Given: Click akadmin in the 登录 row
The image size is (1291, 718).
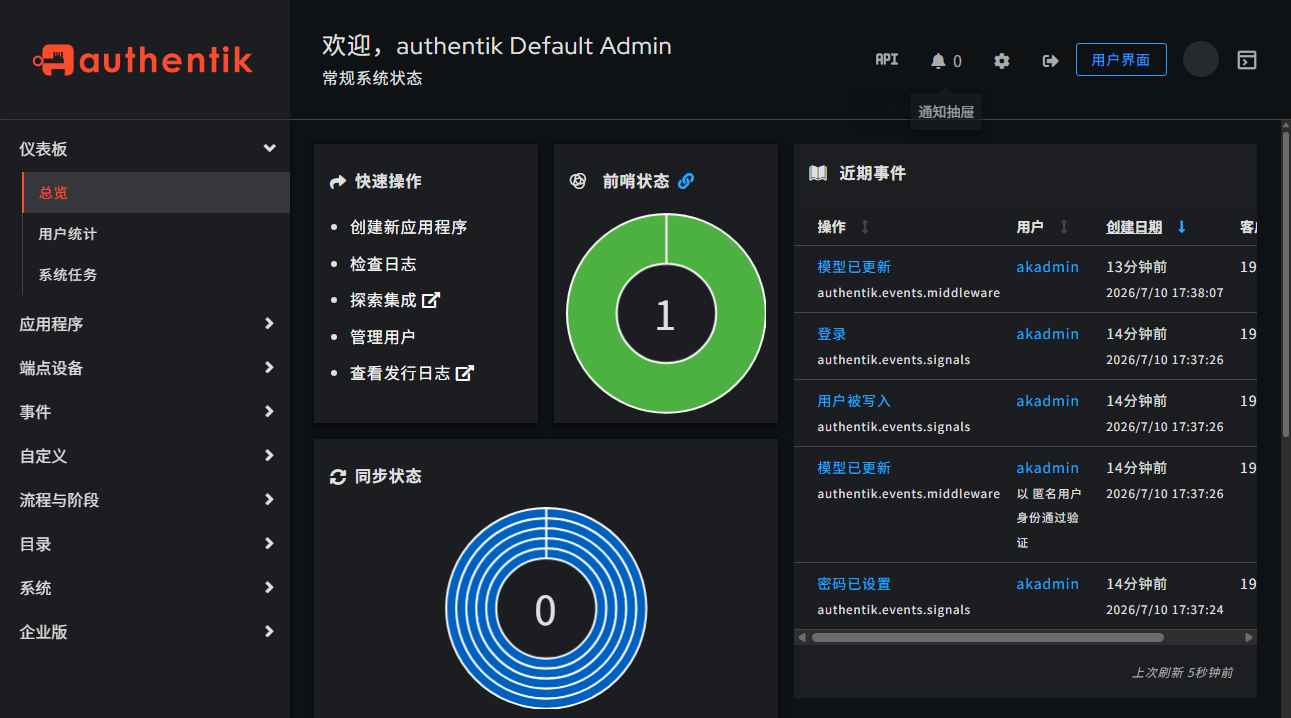Looking at the screenshot, I should click(x=1048, y=334).
